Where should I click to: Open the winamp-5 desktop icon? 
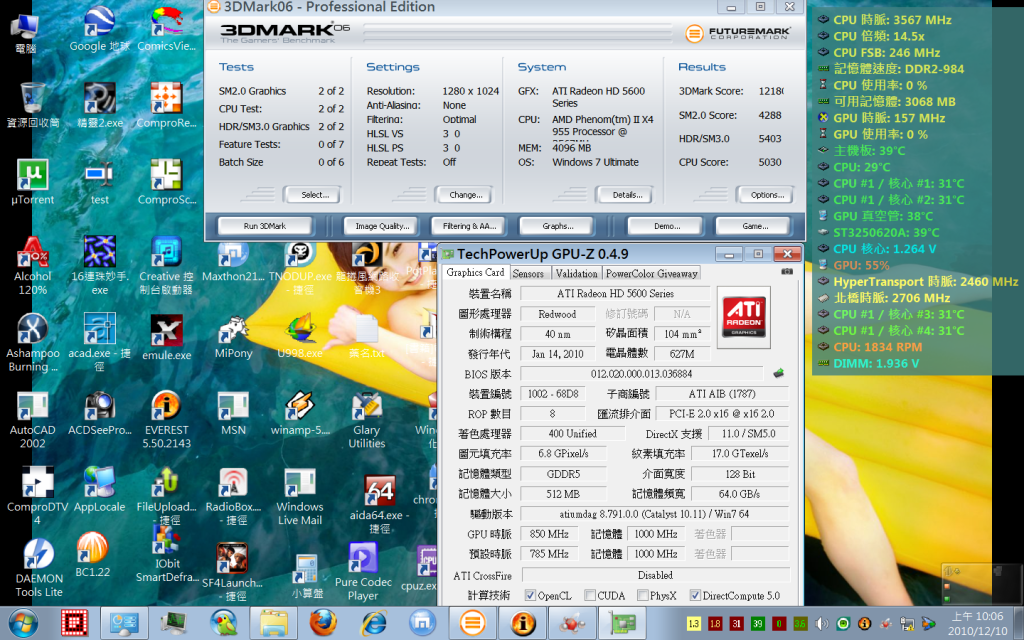(x=300, y=413)
